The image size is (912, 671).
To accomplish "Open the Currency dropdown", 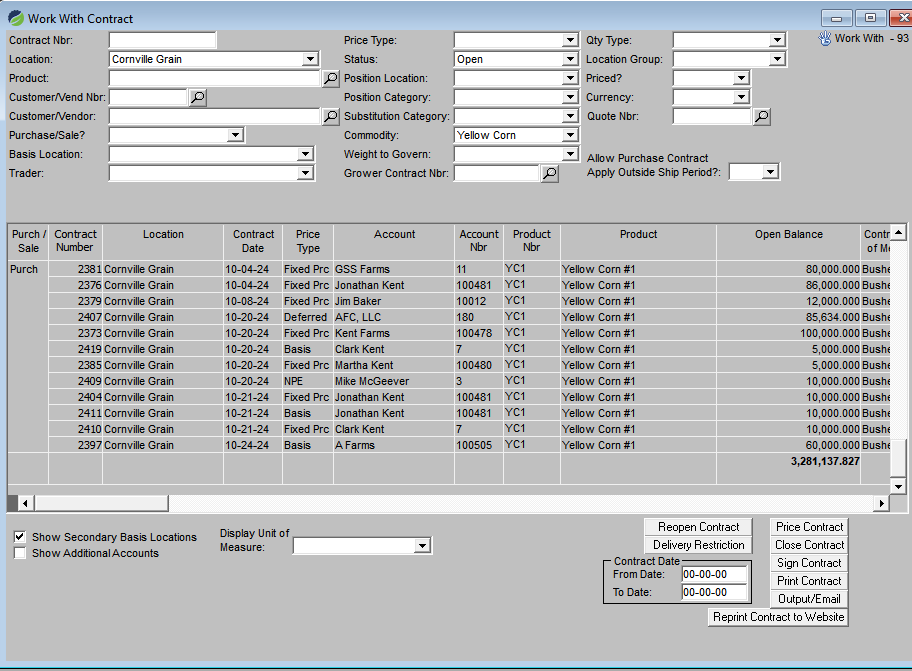I will tap(740, 97).
